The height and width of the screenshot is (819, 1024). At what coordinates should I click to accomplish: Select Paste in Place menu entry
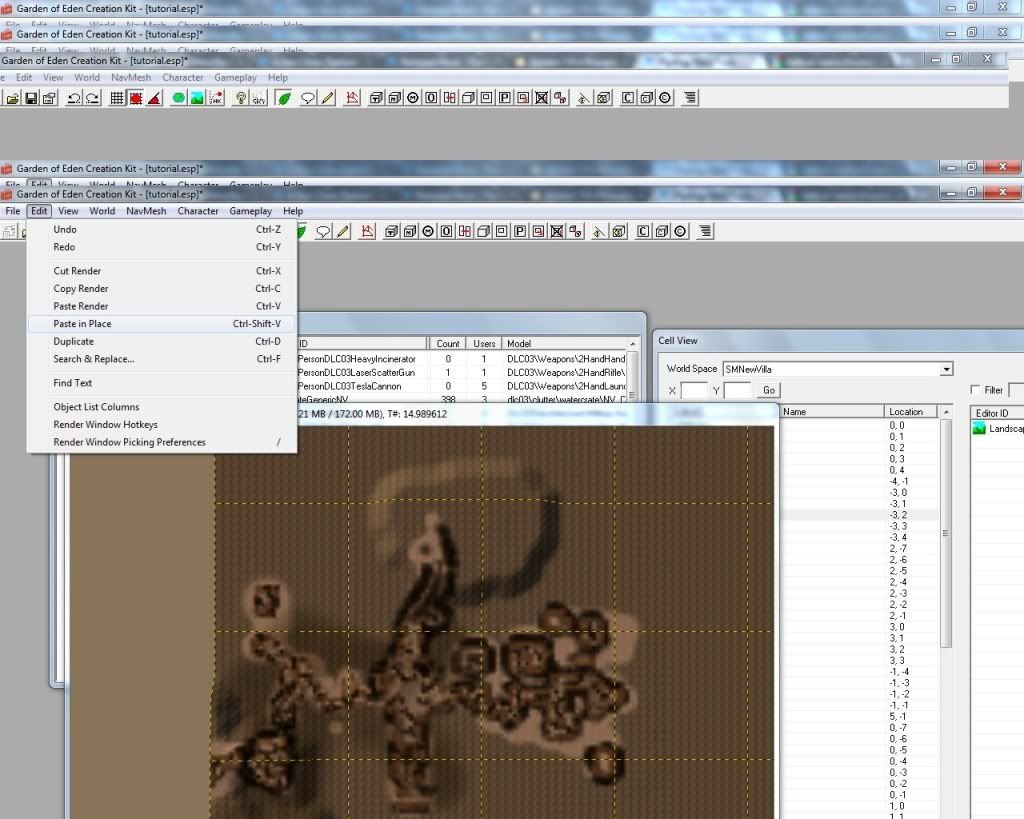click(162, 323)
